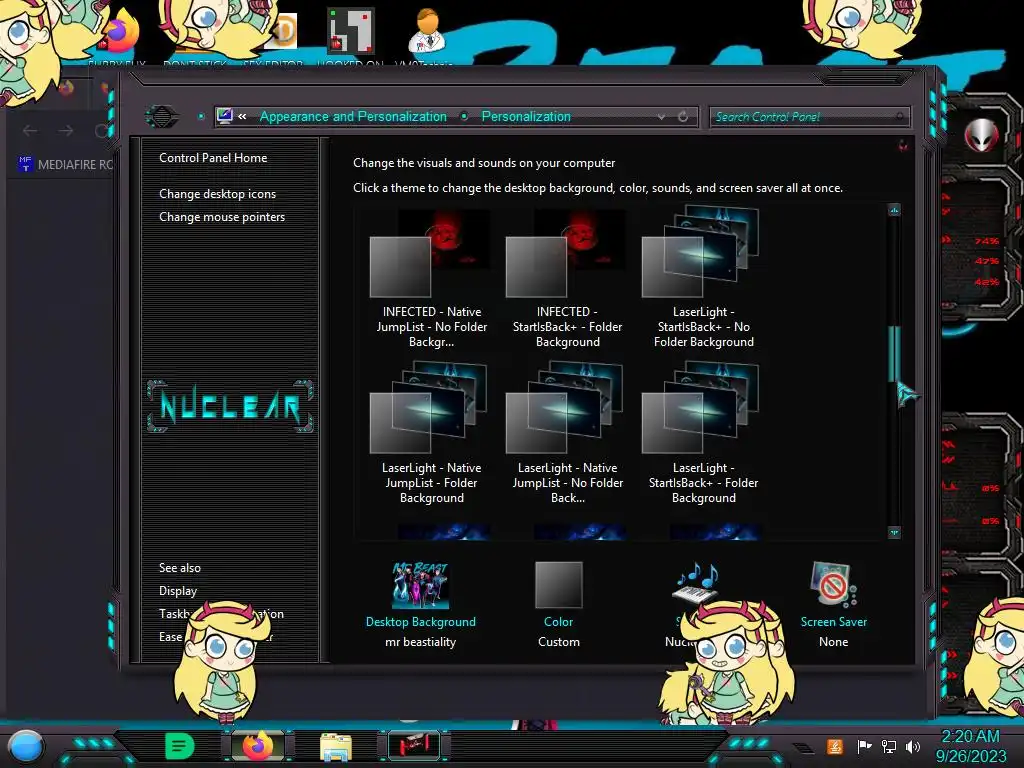Go to Appearance and Personalization breadcrumb
The height and width of the screenshot is (768, 1024).
click(x=353, y=117)
